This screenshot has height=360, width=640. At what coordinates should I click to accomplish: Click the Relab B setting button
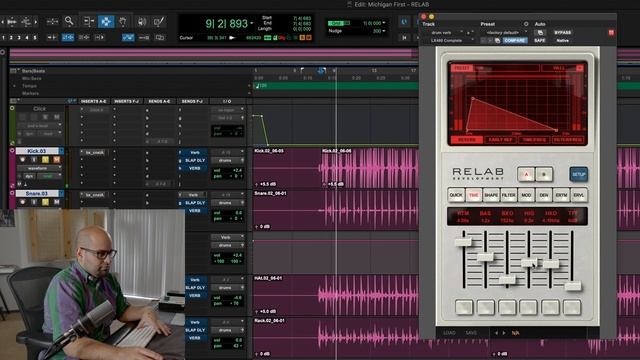click(544, 174)
